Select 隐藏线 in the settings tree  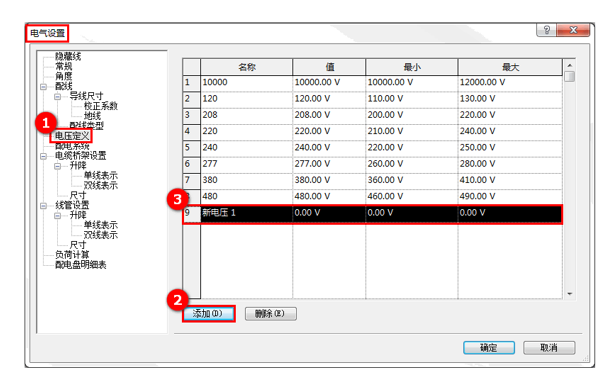click(x=68, y=56)
